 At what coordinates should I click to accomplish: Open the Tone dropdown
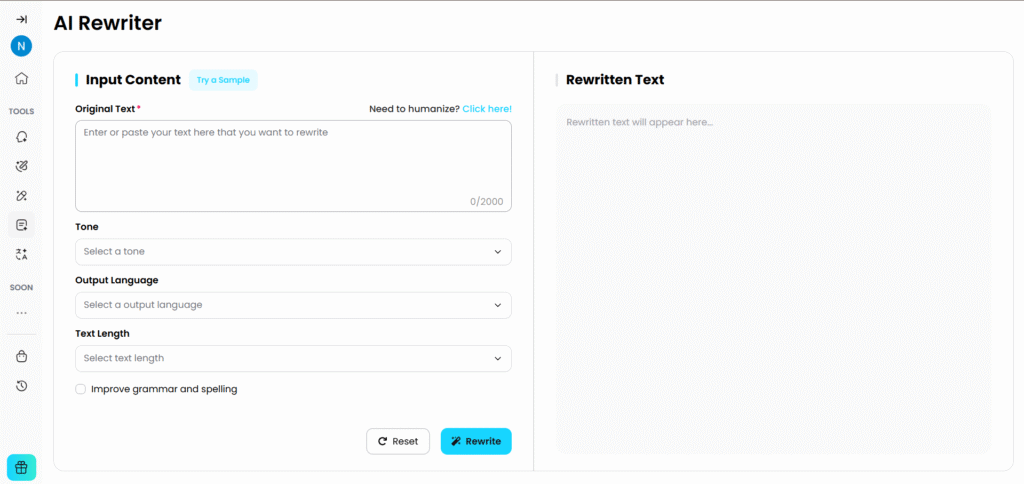[x=293, y=251]
